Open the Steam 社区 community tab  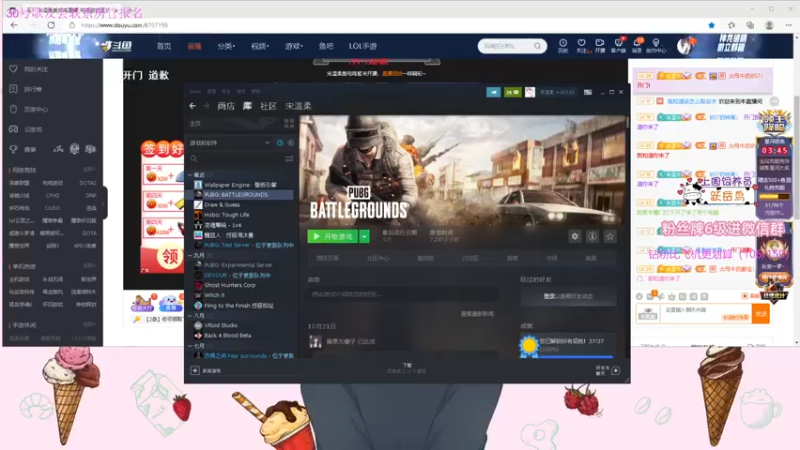pos(268,106)
